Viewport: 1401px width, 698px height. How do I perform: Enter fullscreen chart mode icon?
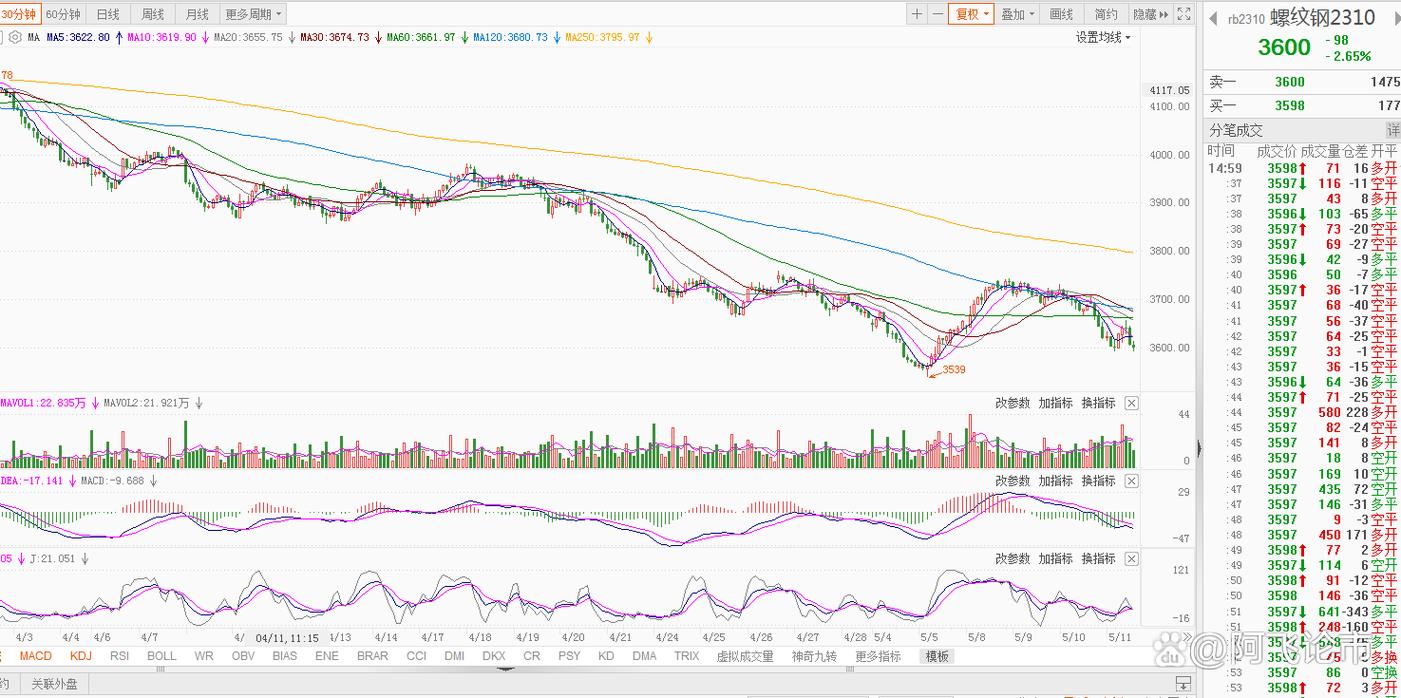pyautogui.click(x=1184, y=14)
